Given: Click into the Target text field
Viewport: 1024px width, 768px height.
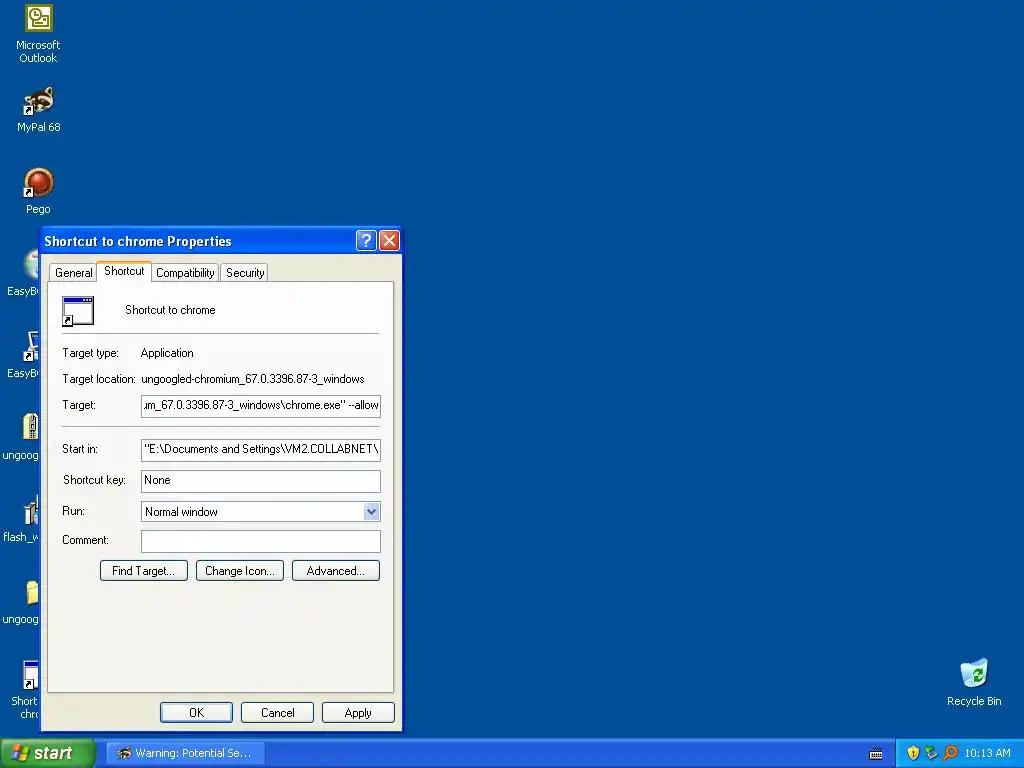Looking at the screenshot, I should 261,406.
